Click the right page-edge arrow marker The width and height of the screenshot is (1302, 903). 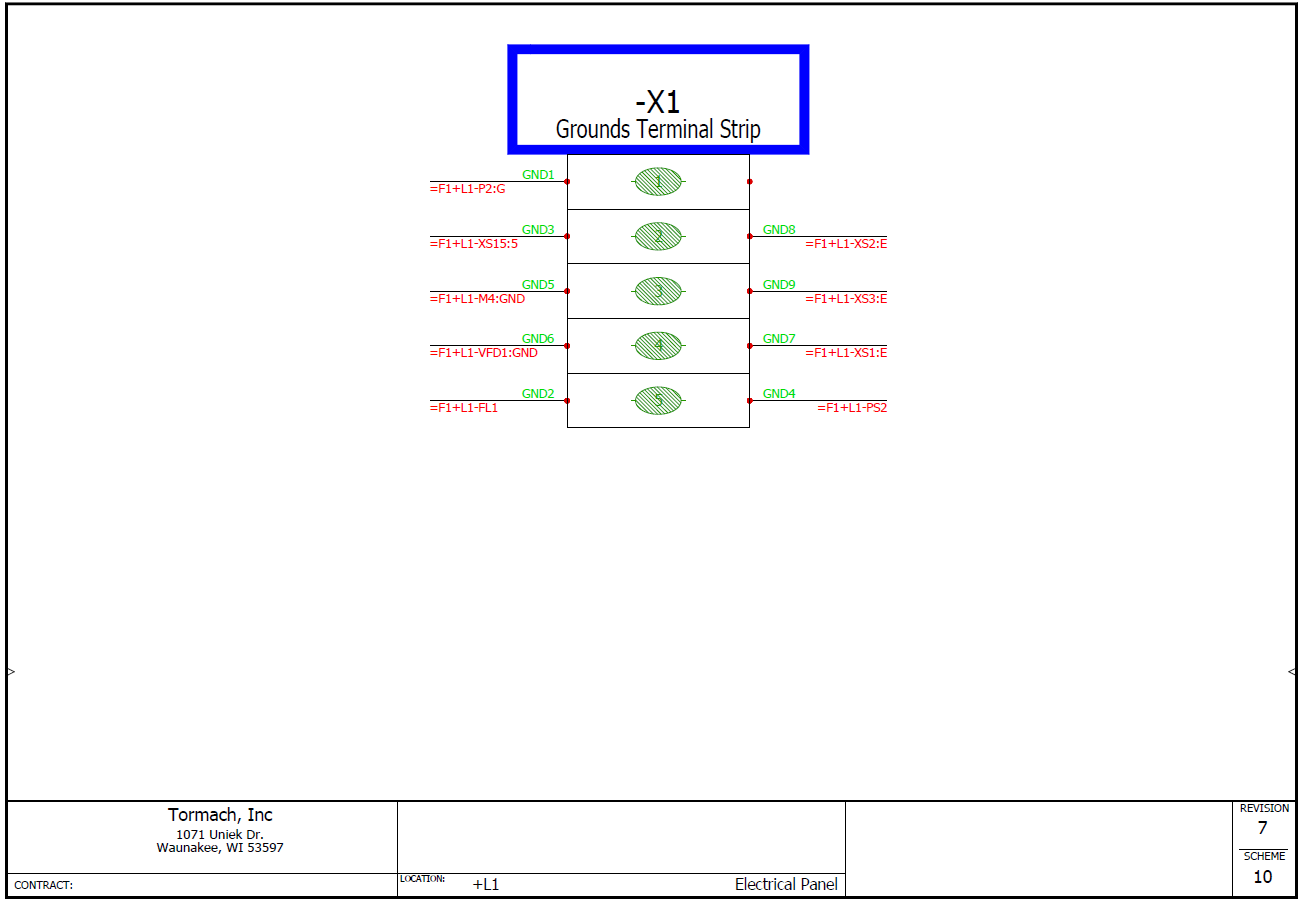[1291, 672]
